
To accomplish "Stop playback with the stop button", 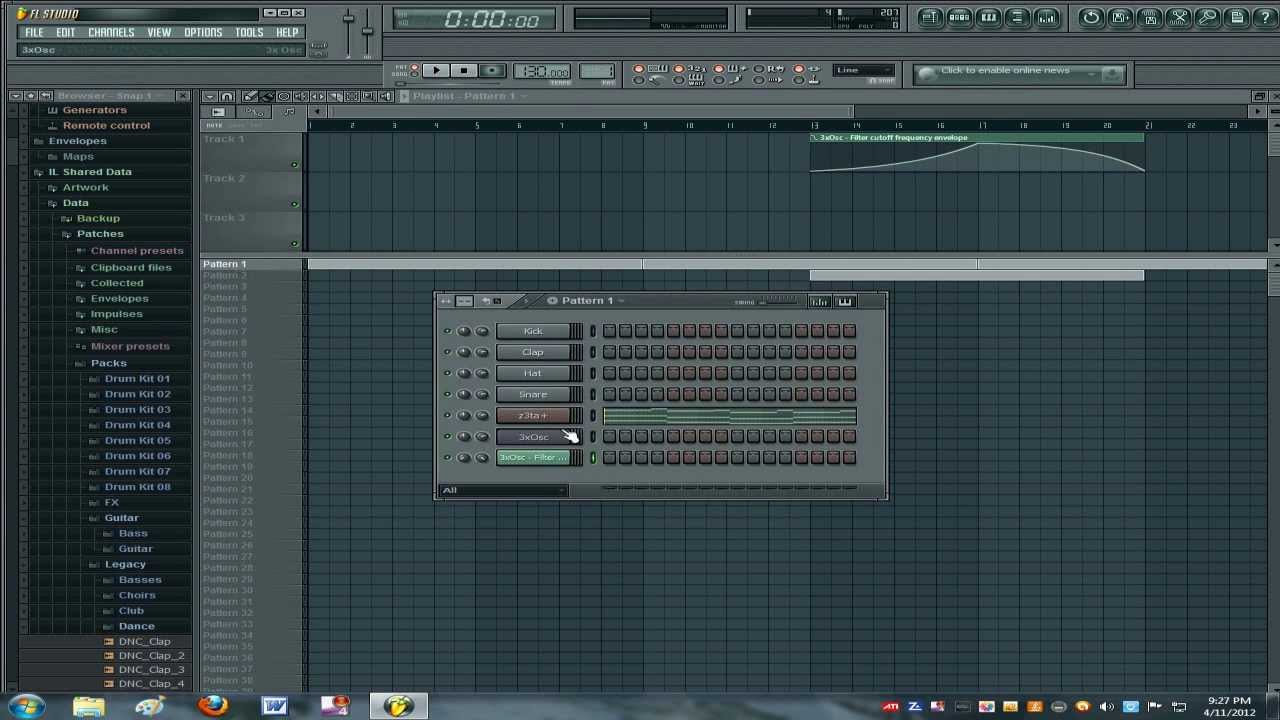I will pos(463,71).
